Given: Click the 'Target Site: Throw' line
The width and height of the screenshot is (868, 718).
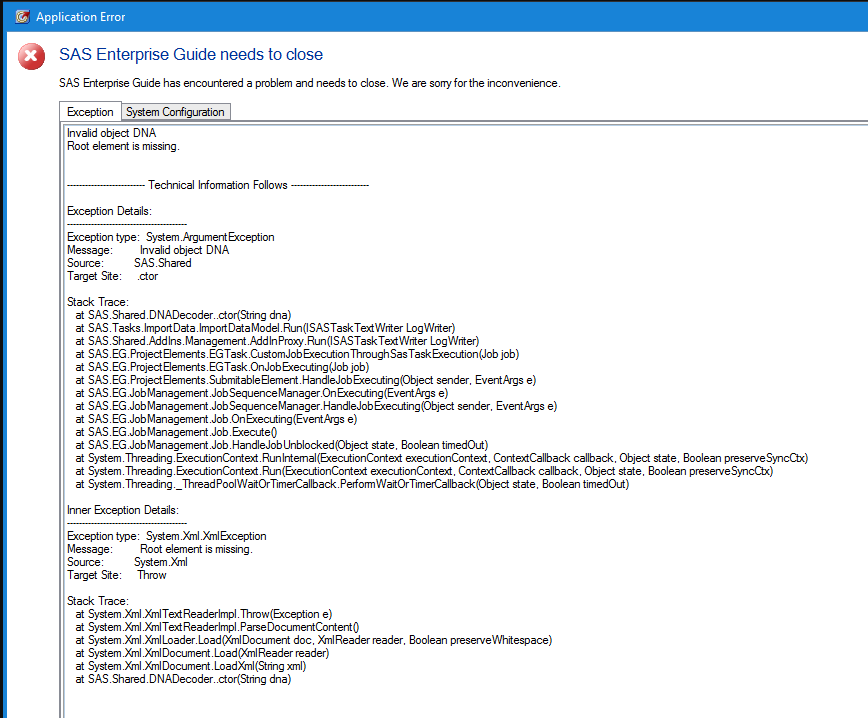Looking at the screenshot, I should (117, 575).
